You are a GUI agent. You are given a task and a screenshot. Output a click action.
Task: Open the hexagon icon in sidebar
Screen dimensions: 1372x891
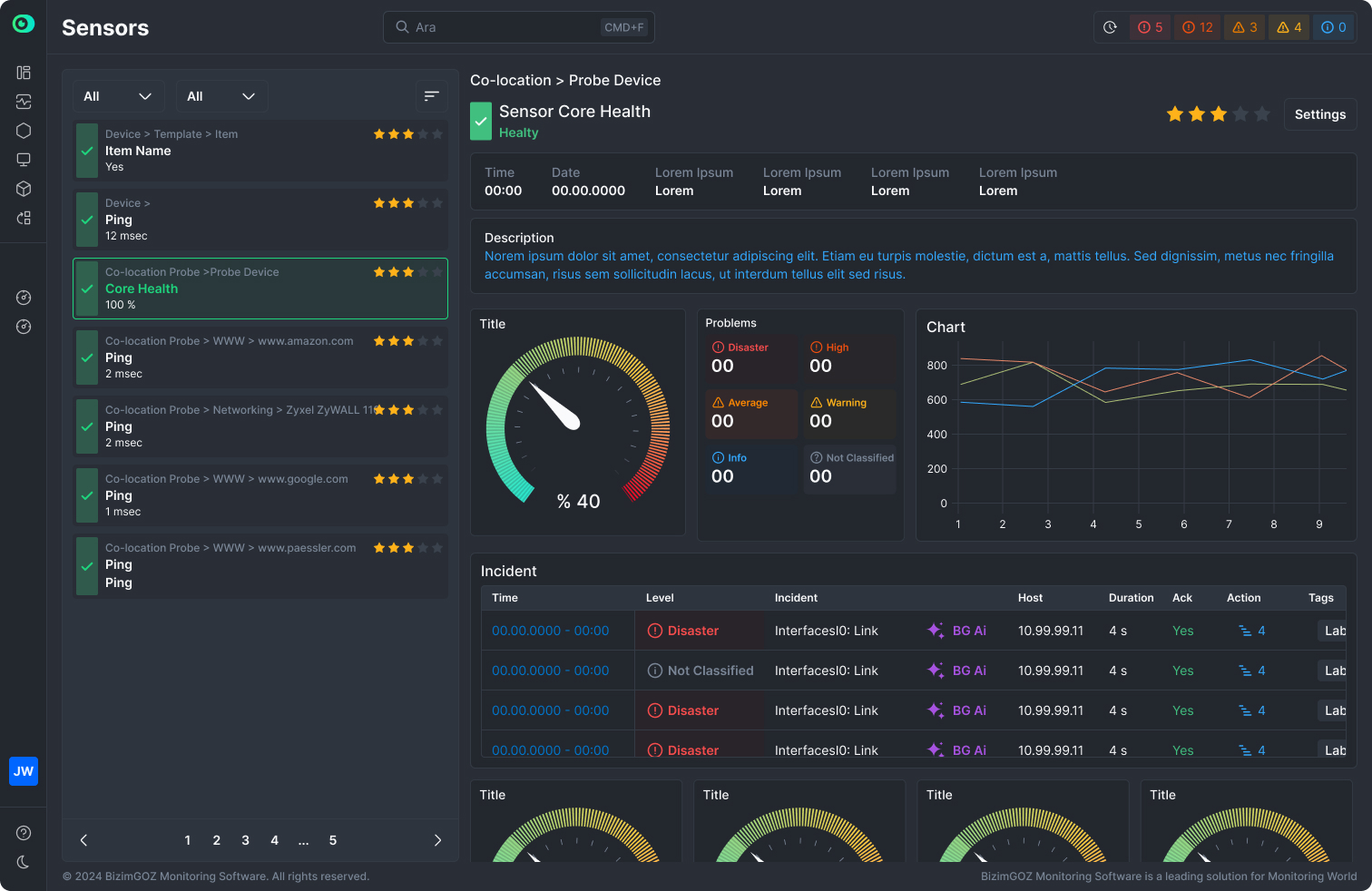pos(24,131)
